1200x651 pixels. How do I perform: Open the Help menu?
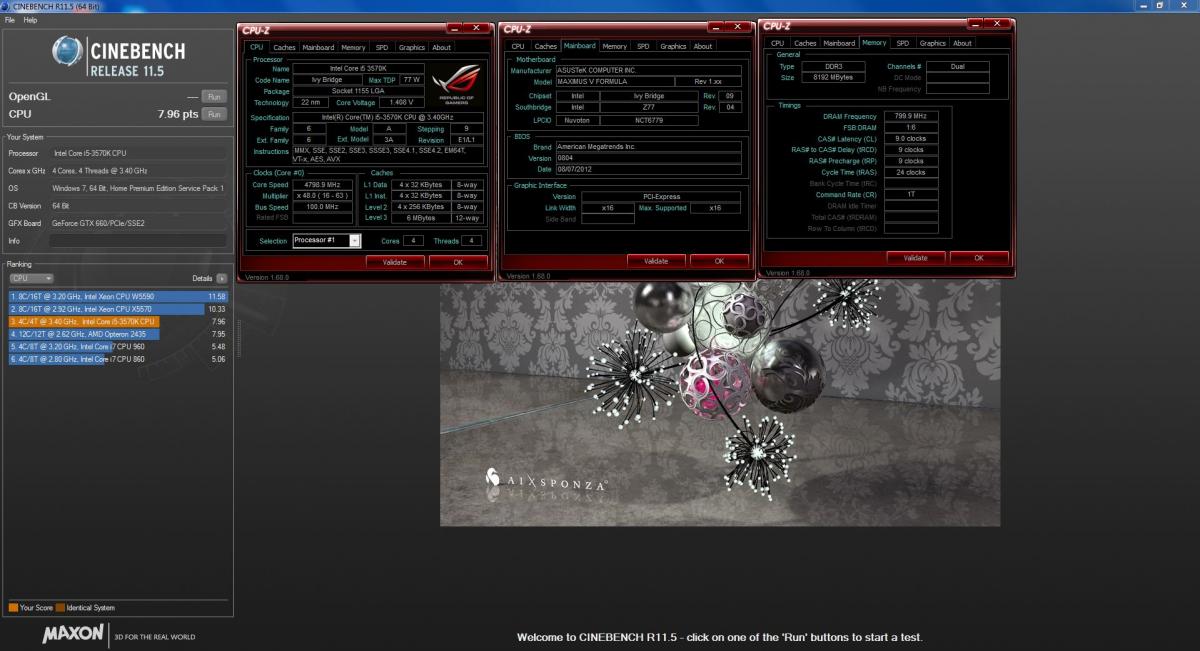(30, 20)
